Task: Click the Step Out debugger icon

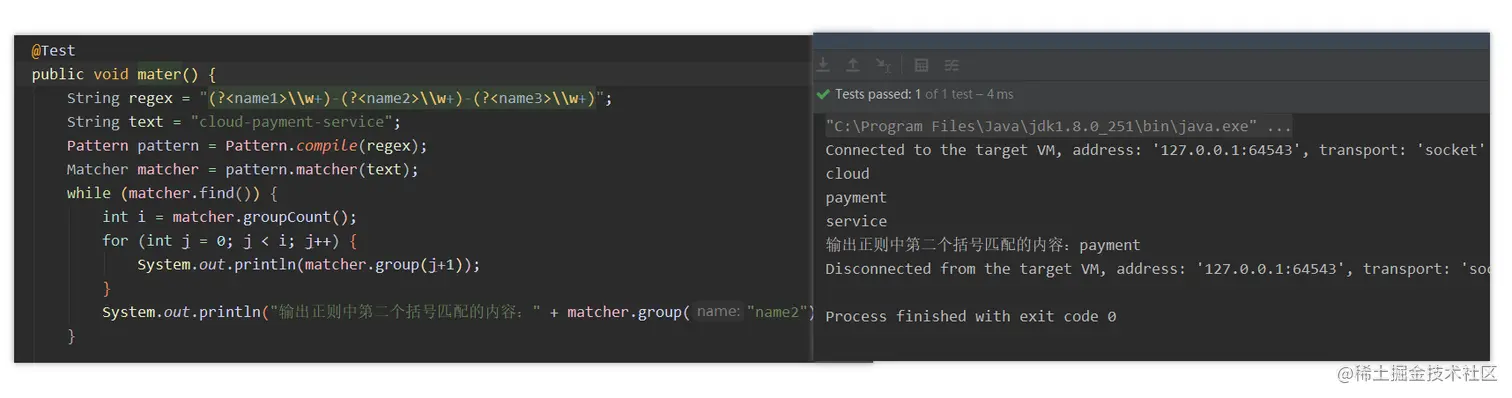Action: 853,65
